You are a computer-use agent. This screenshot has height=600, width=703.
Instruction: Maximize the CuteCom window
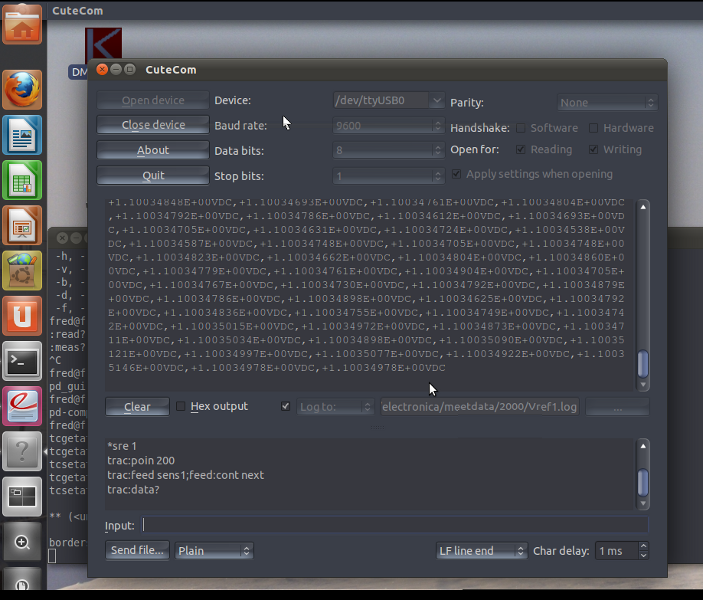pyautogui.click(x=130, y=70)
